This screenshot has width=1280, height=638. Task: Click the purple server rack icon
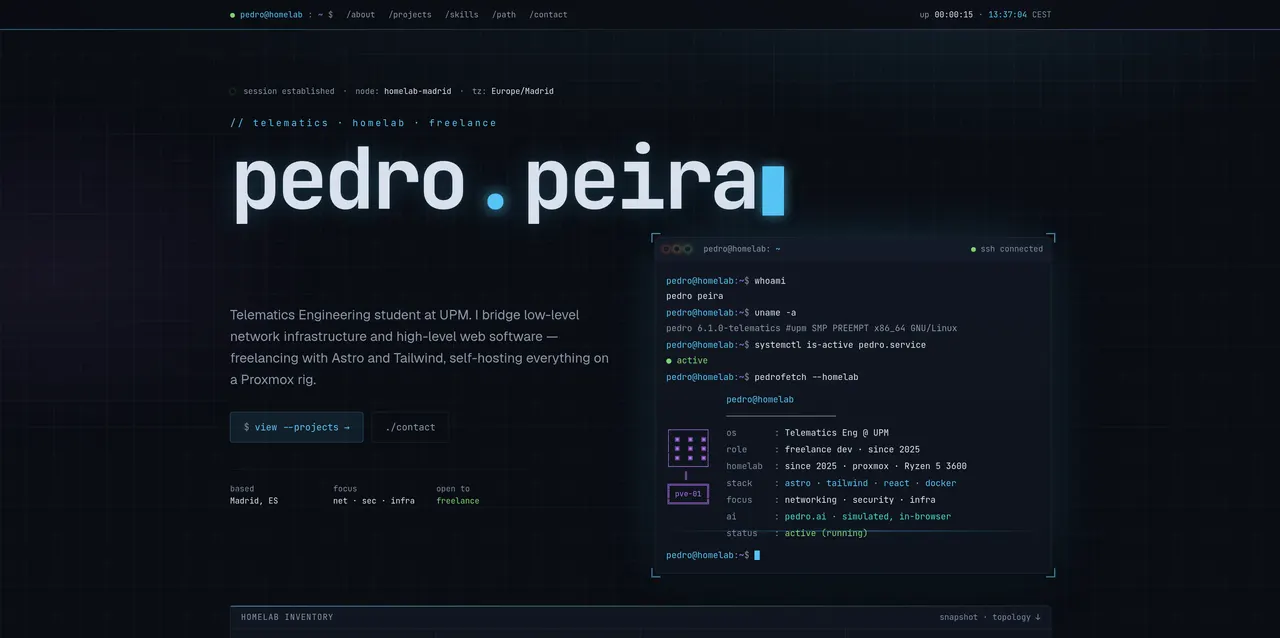pos(688,448)
